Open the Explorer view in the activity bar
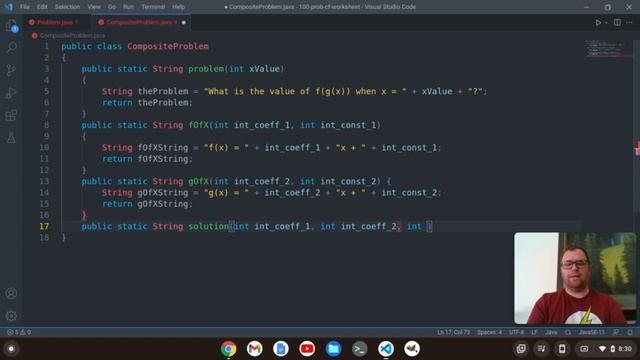Image resolution: width=640 pixels, height=360 pixels. [11, 26]
